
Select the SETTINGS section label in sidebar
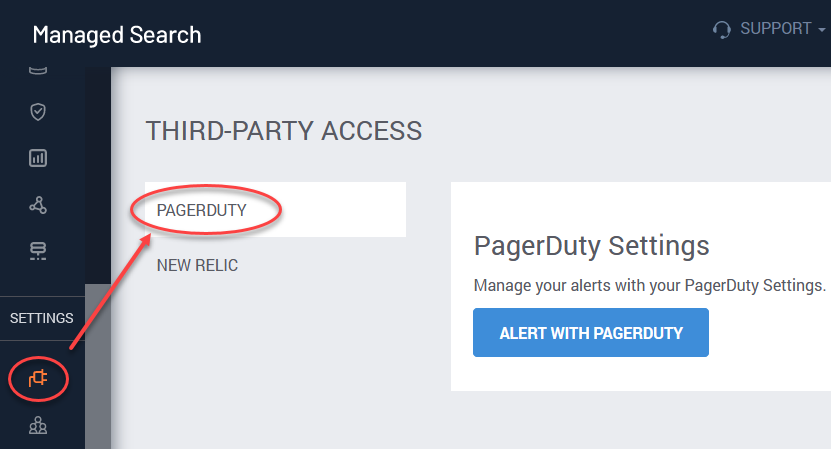point(42,318)
